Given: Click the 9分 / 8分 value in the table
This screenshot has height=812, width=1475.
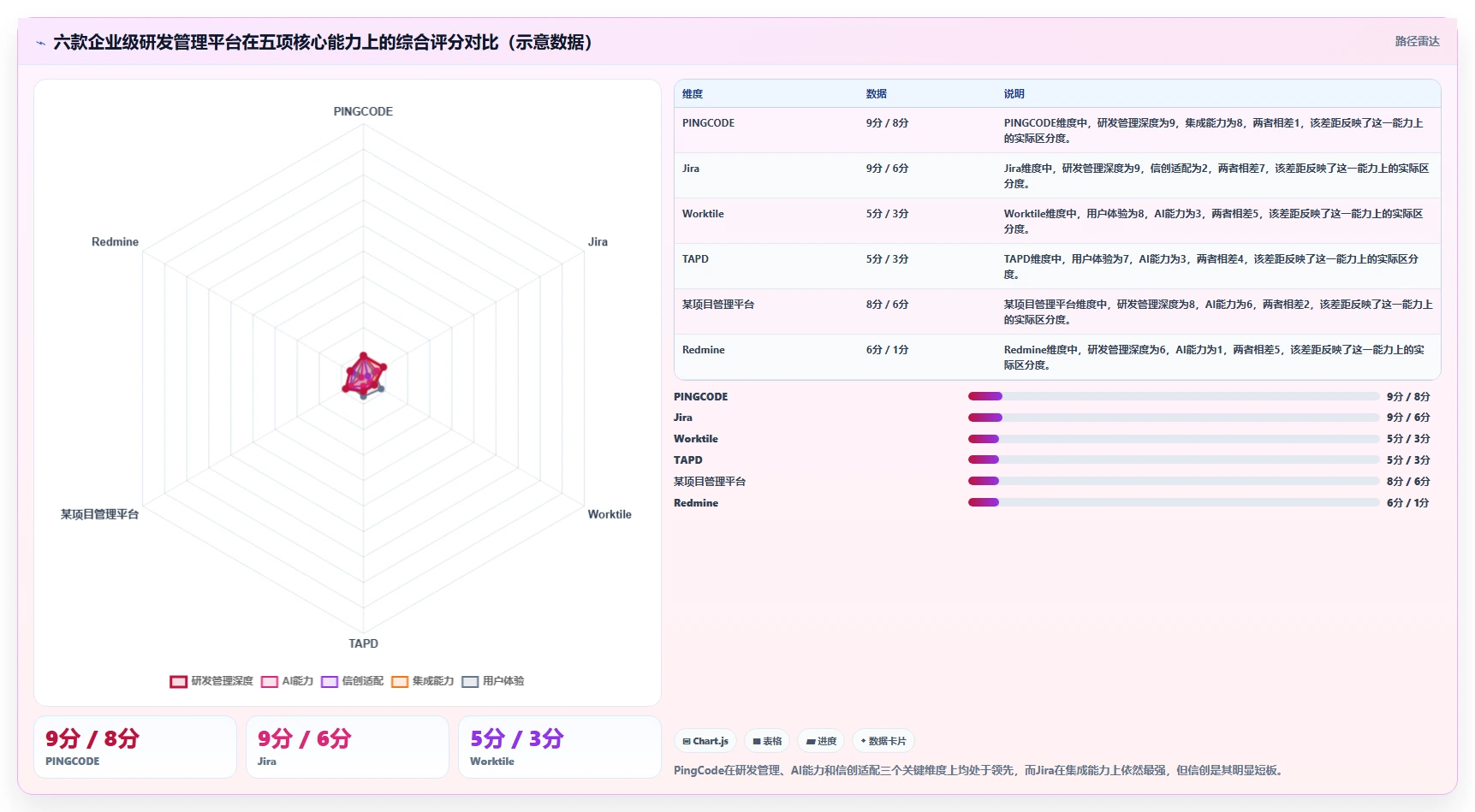Looking at the screenshot, I should [887, 123].
